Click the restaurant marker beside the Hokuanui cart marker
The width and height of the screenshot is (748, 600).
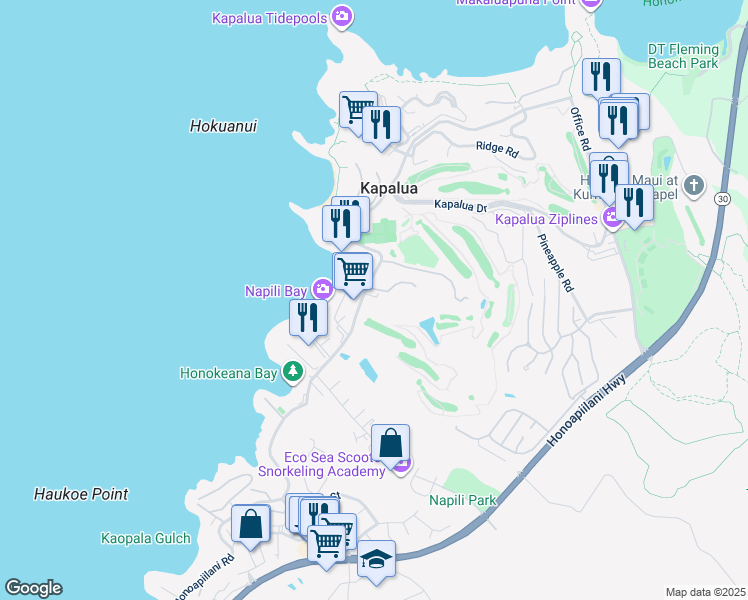pos(381,125)
